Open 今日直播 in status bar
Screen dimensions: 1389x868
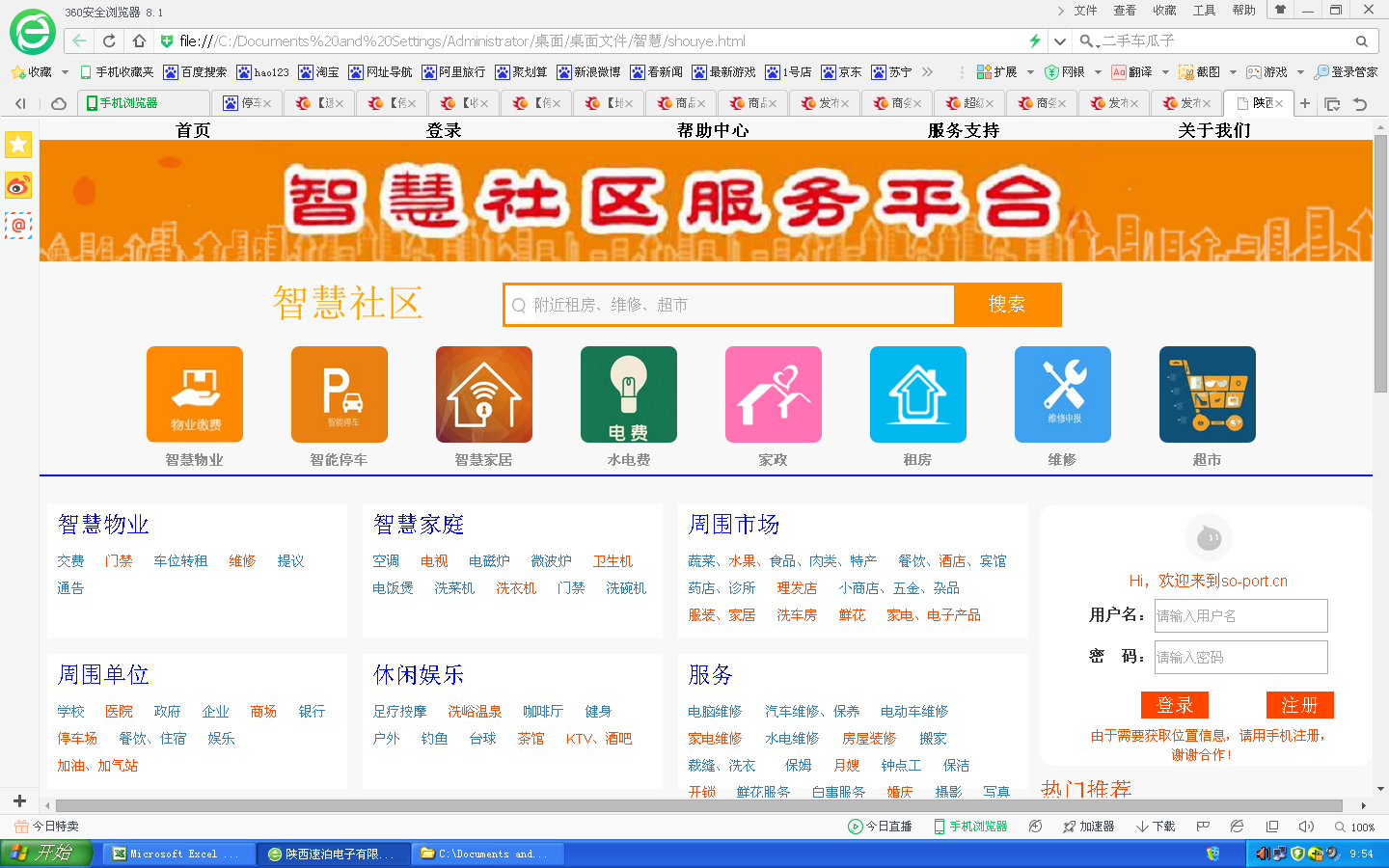880,827
